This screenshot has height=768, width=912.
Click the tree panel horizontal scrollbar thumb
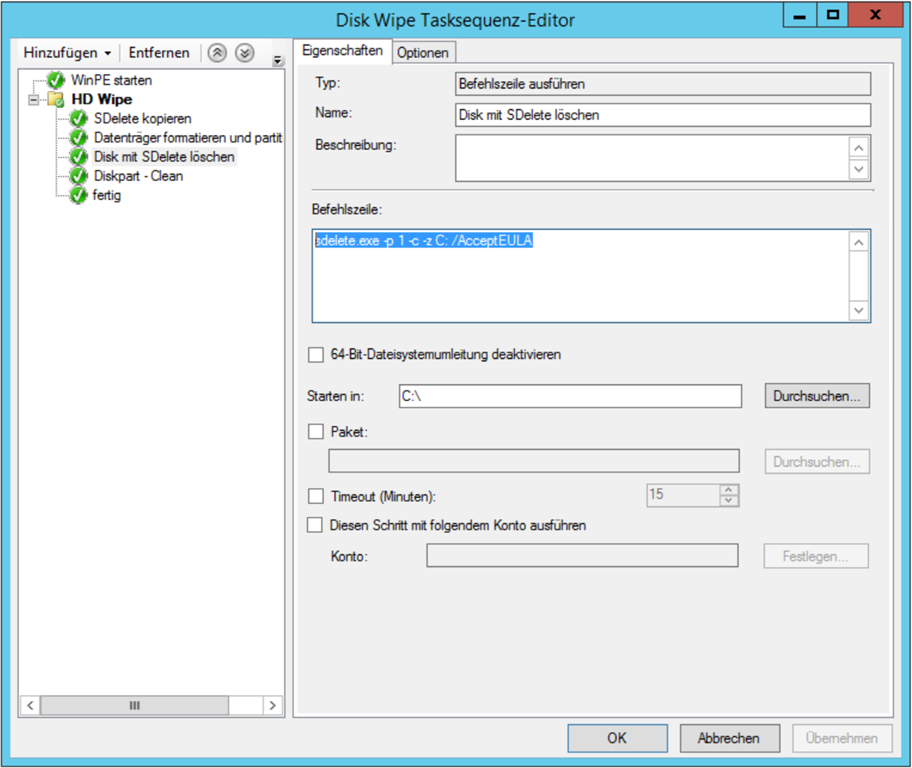point(134,705)
